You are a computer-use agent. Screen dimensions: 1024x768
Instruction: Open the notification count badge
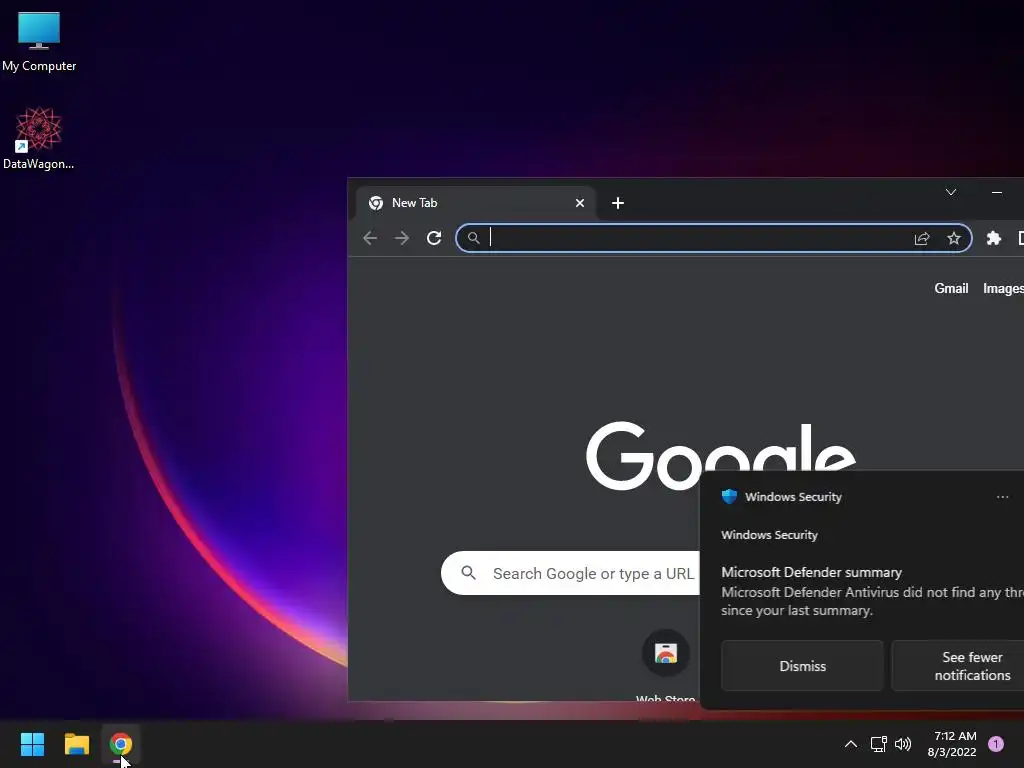pyautogui.click(x=995, y=744)
